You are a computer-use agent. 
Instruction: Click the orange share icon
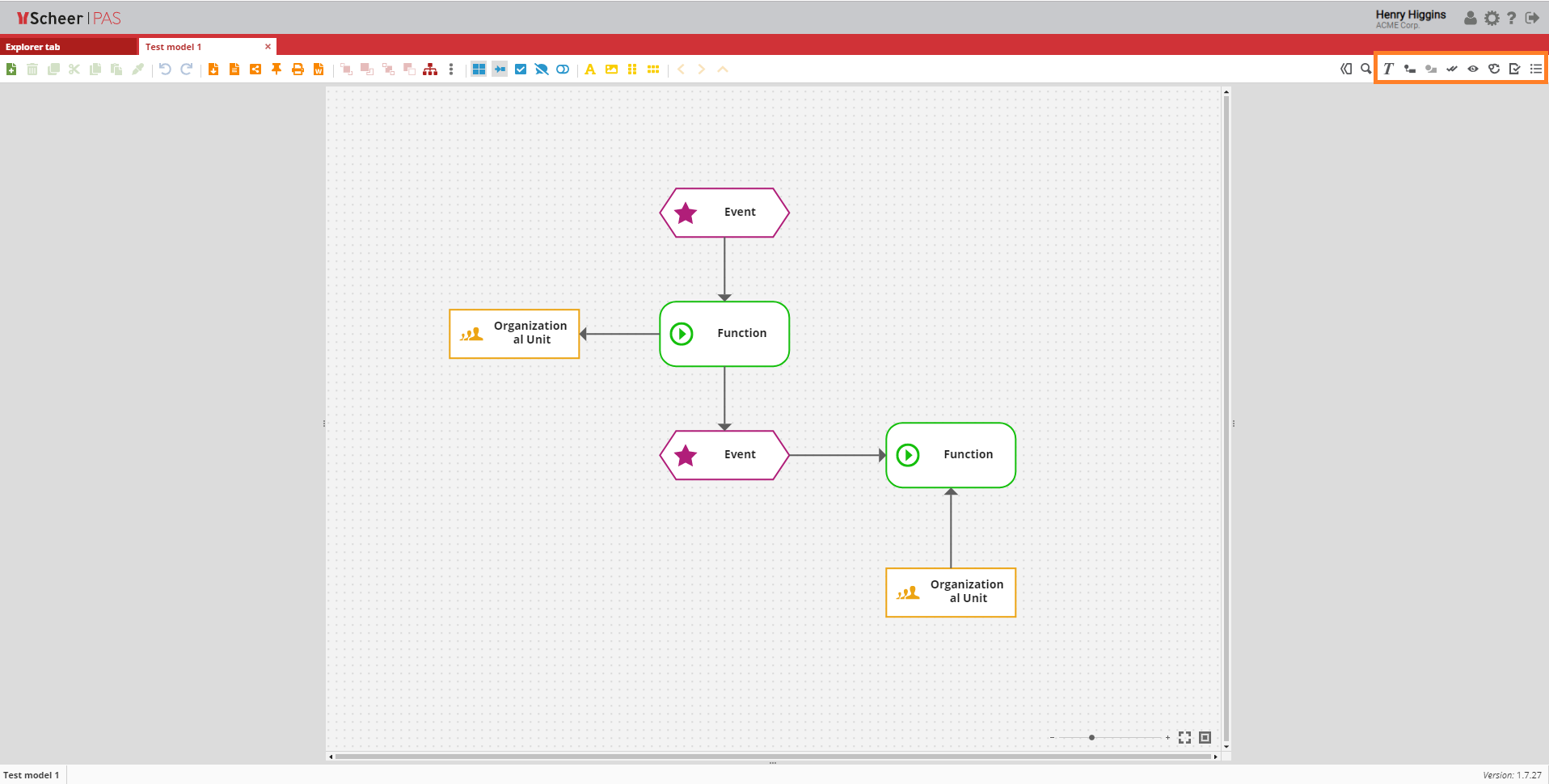pyautogui.click(x=255, y=70)
